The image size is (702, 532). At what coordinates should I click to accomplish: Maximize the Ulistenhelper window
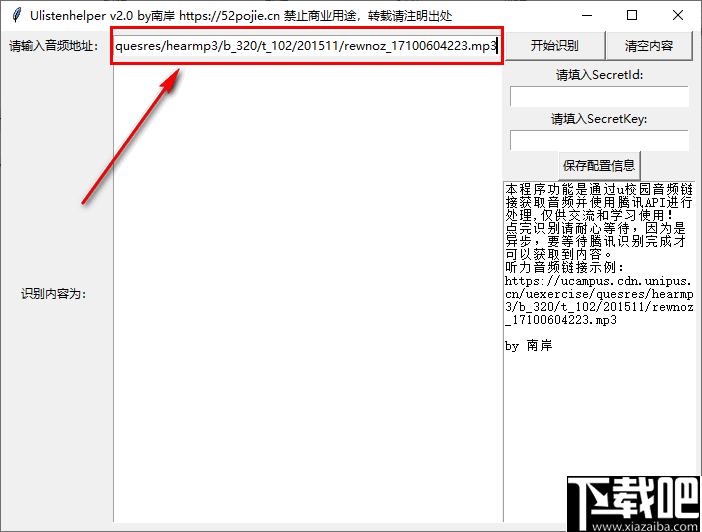click(632, 15)
